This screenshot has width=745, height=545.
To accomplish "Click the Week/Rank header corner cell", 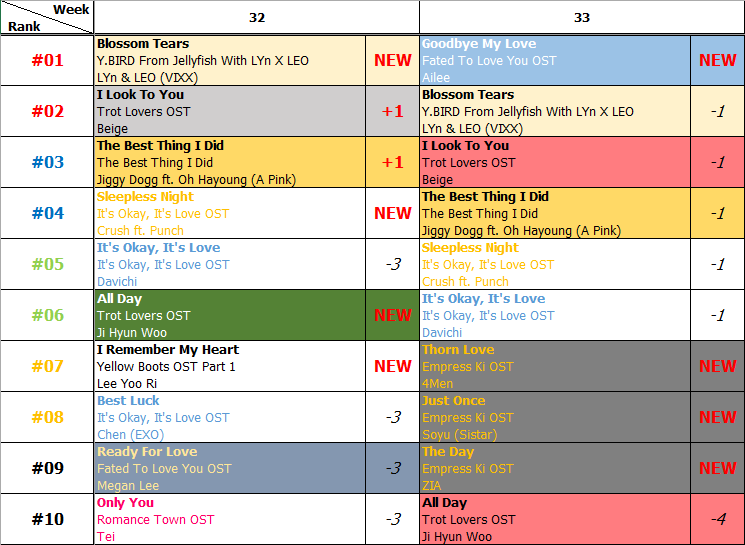I will 47,18.
